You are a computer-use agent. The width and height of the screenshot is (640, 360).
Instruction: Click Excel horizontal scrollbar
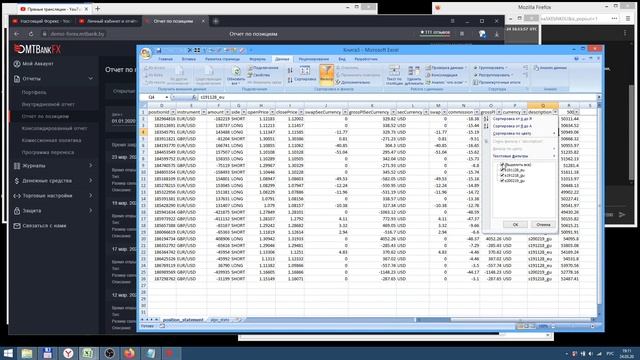coord(505,320)
